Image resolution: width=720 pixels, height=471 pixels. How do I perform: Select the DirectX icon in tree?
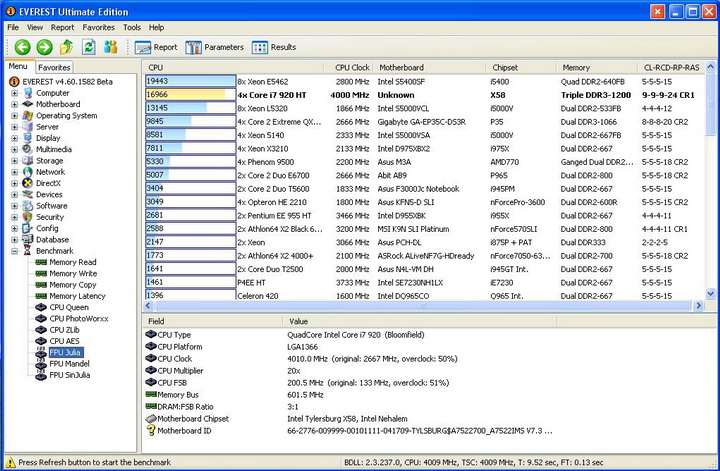pyautogui.click(x=28, y=183)
